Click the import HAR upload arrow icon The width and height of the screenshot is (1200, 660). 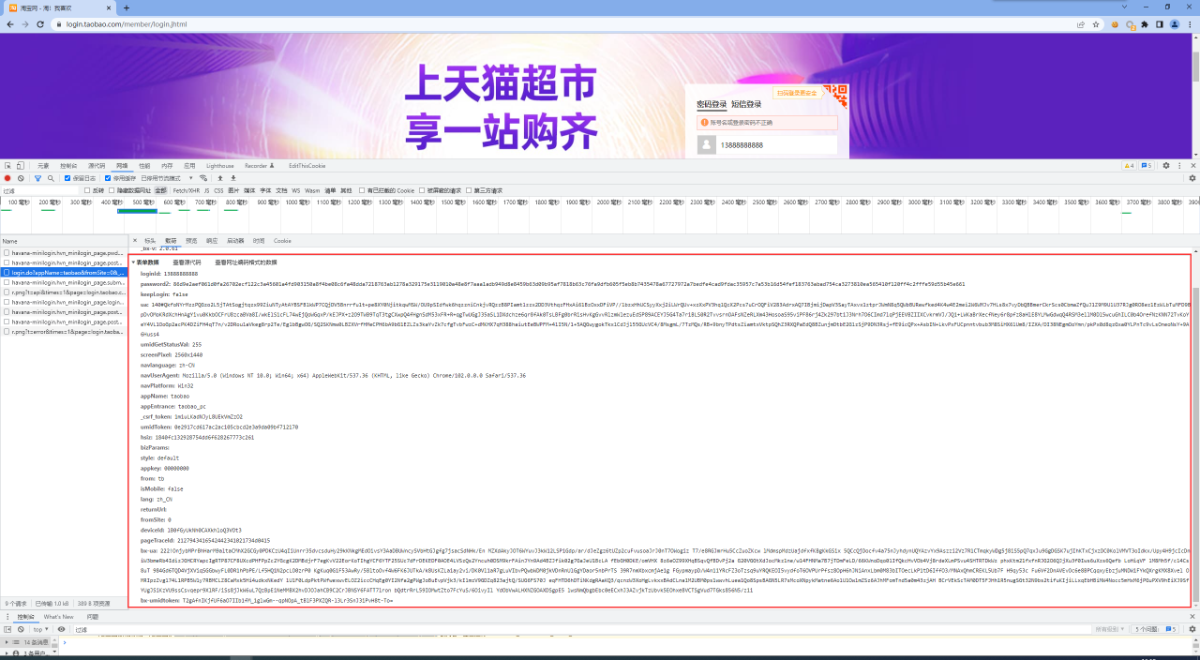tap(220, 178)
